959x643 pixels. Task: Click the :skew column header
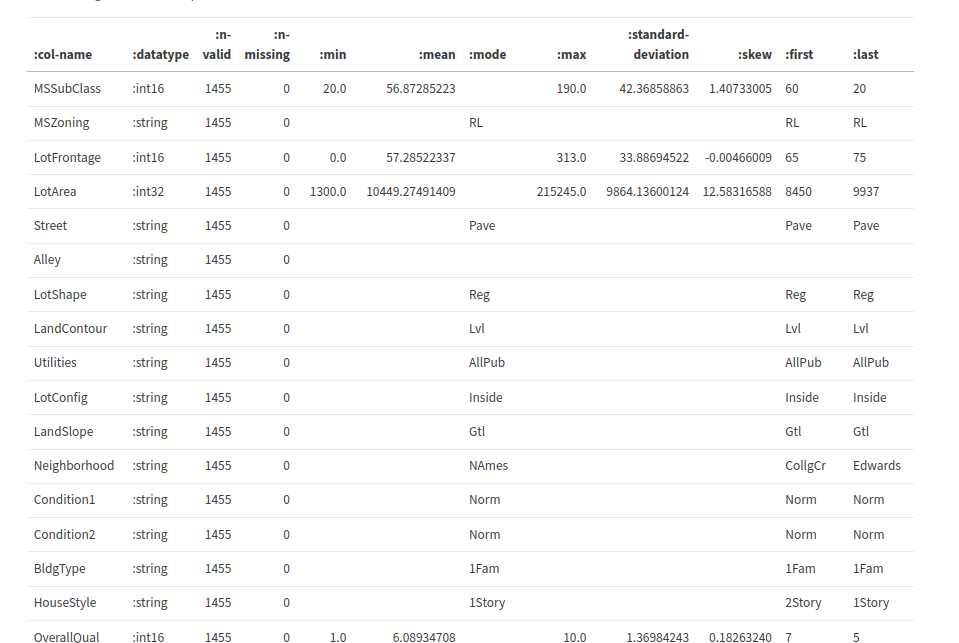(x=754, y=55)
